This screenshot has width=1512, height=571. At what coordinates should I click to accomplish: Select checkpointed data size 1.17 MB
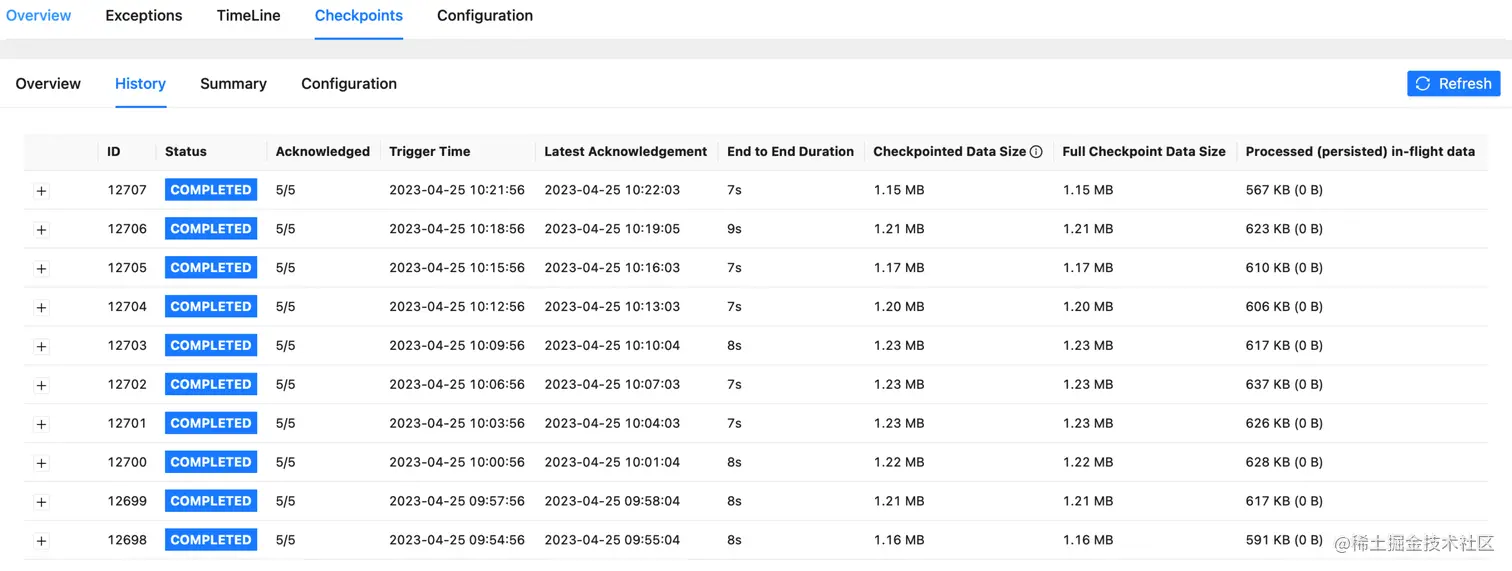(899, 268)
